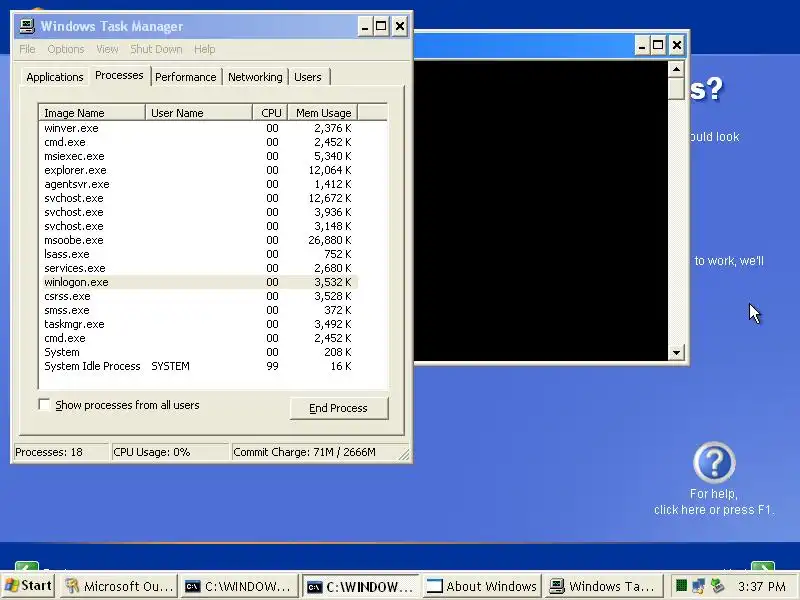This screenshot has width=800, height=600.
Task: Click the green monitor tray icon
Action: pos(681,586)
